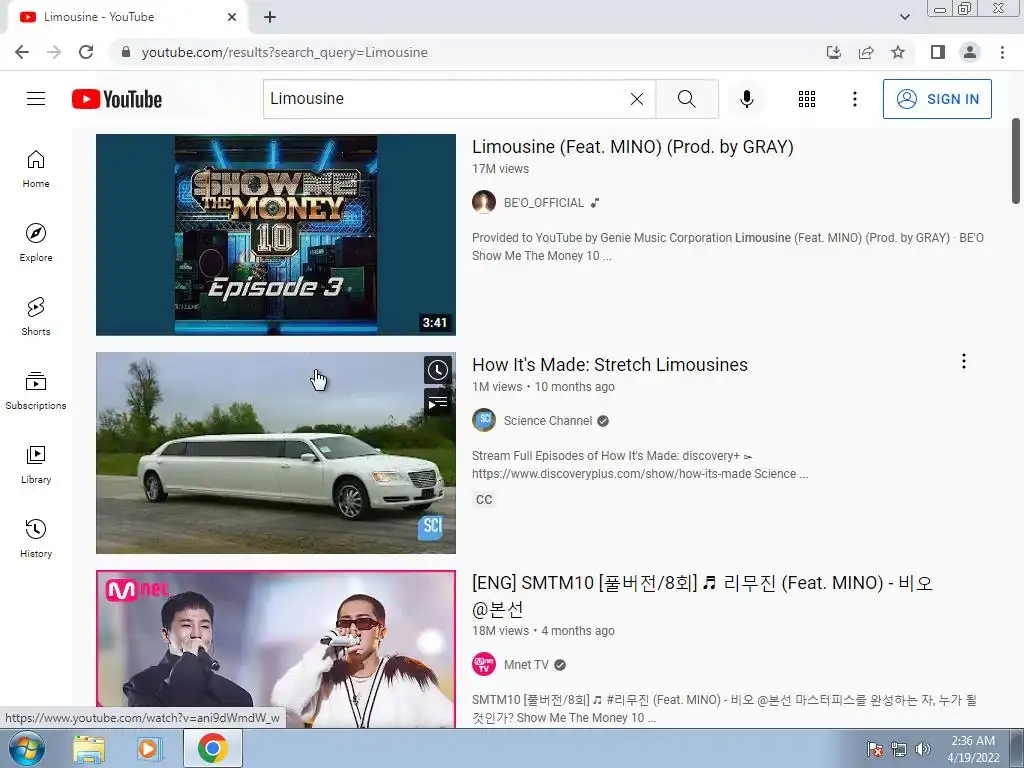This screenshot has height=768, width=1024.
Task: Go forward with the browser forward arrow
Action: pos(54,52)
